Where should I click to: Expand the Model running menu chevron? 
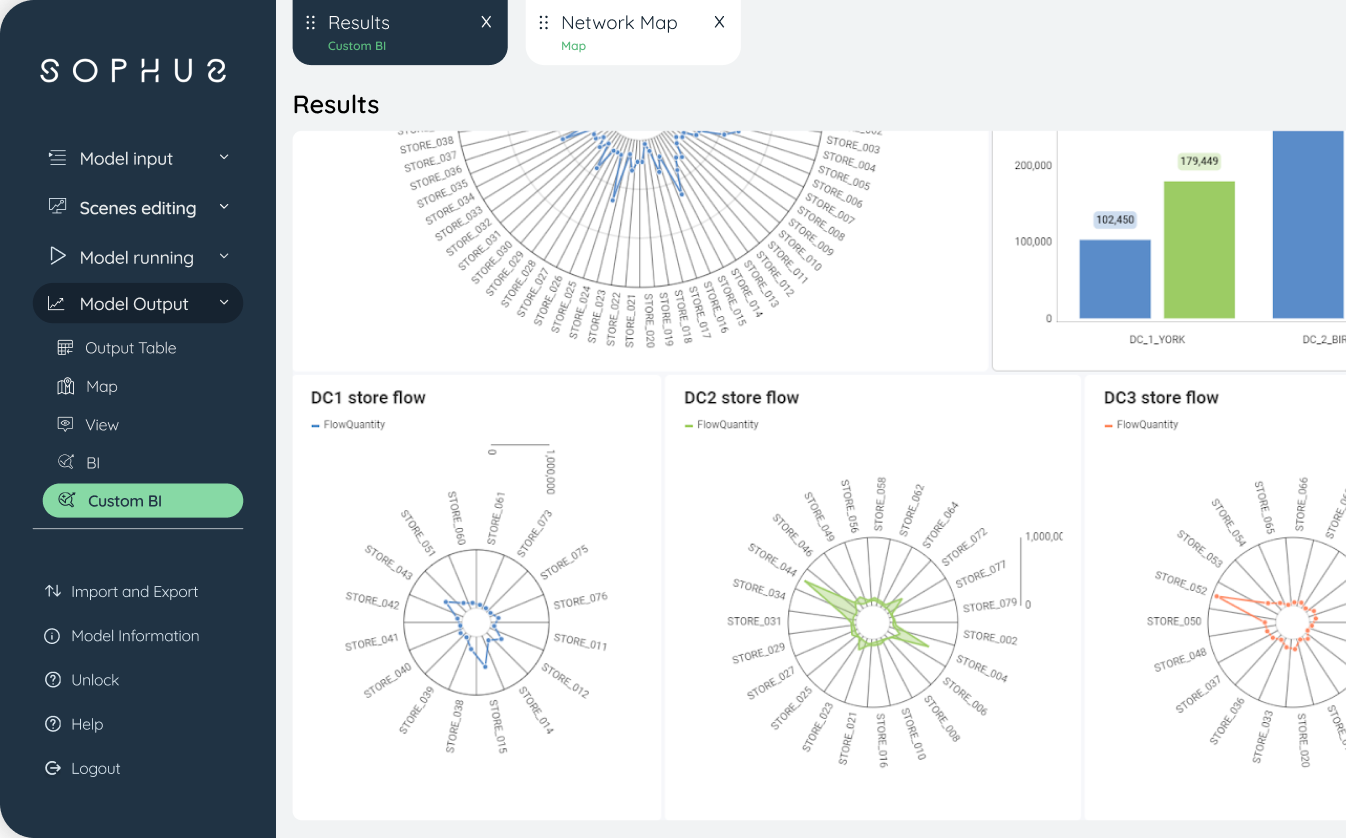[224, 257]
